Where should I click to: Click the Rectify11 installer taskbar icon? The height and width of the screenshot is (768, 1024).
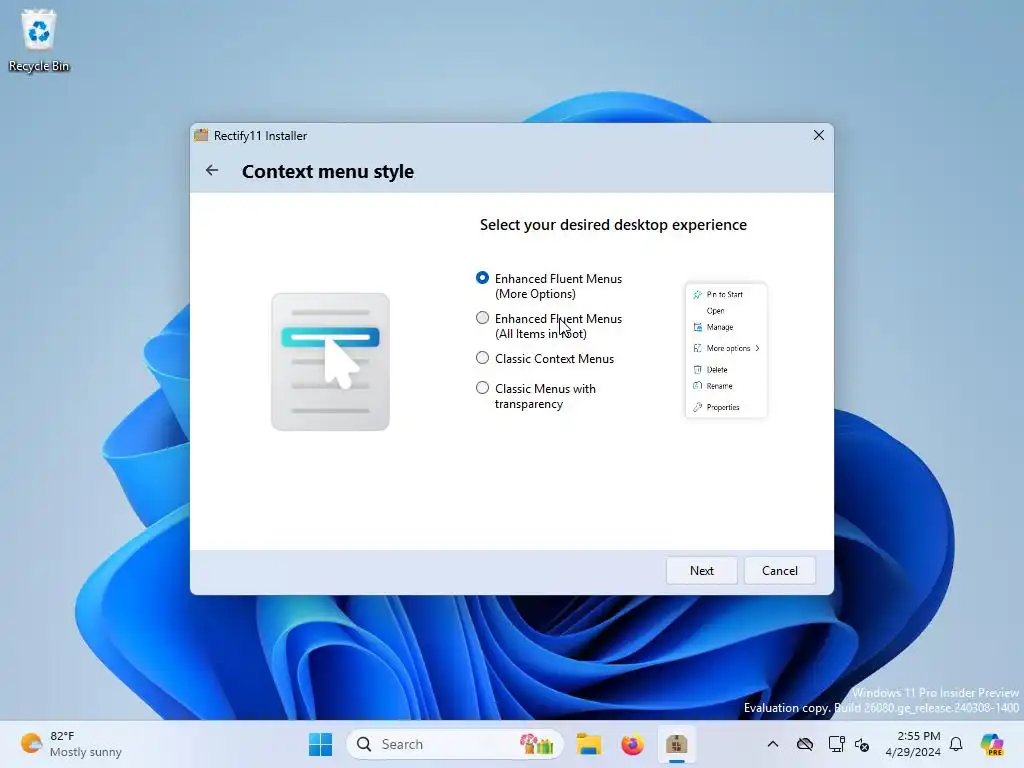tap(677, 744)
